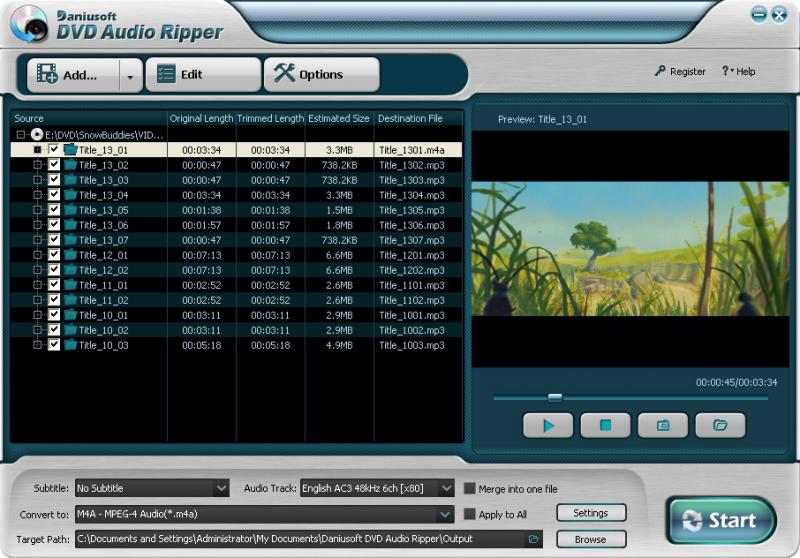The height and width of the screenshot is (558, 800).
Task: Click the Settings button
Action: (x=590, y=513)
